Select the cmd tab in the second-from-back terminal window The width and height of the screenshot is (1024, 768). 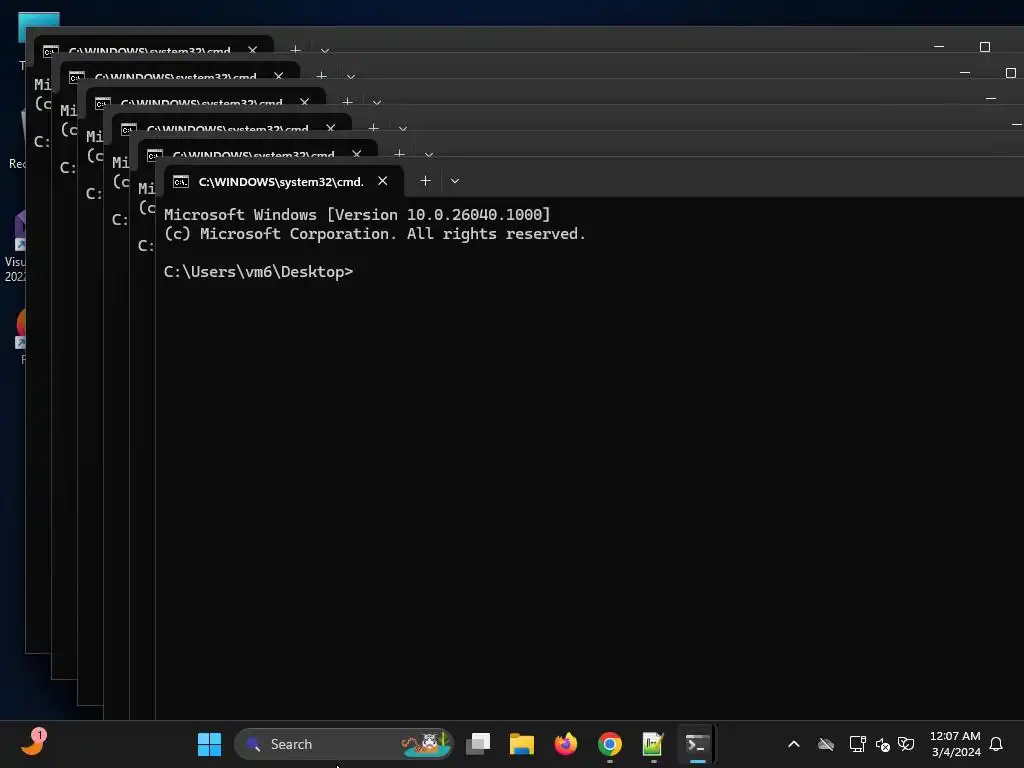[x=179, y=72]
